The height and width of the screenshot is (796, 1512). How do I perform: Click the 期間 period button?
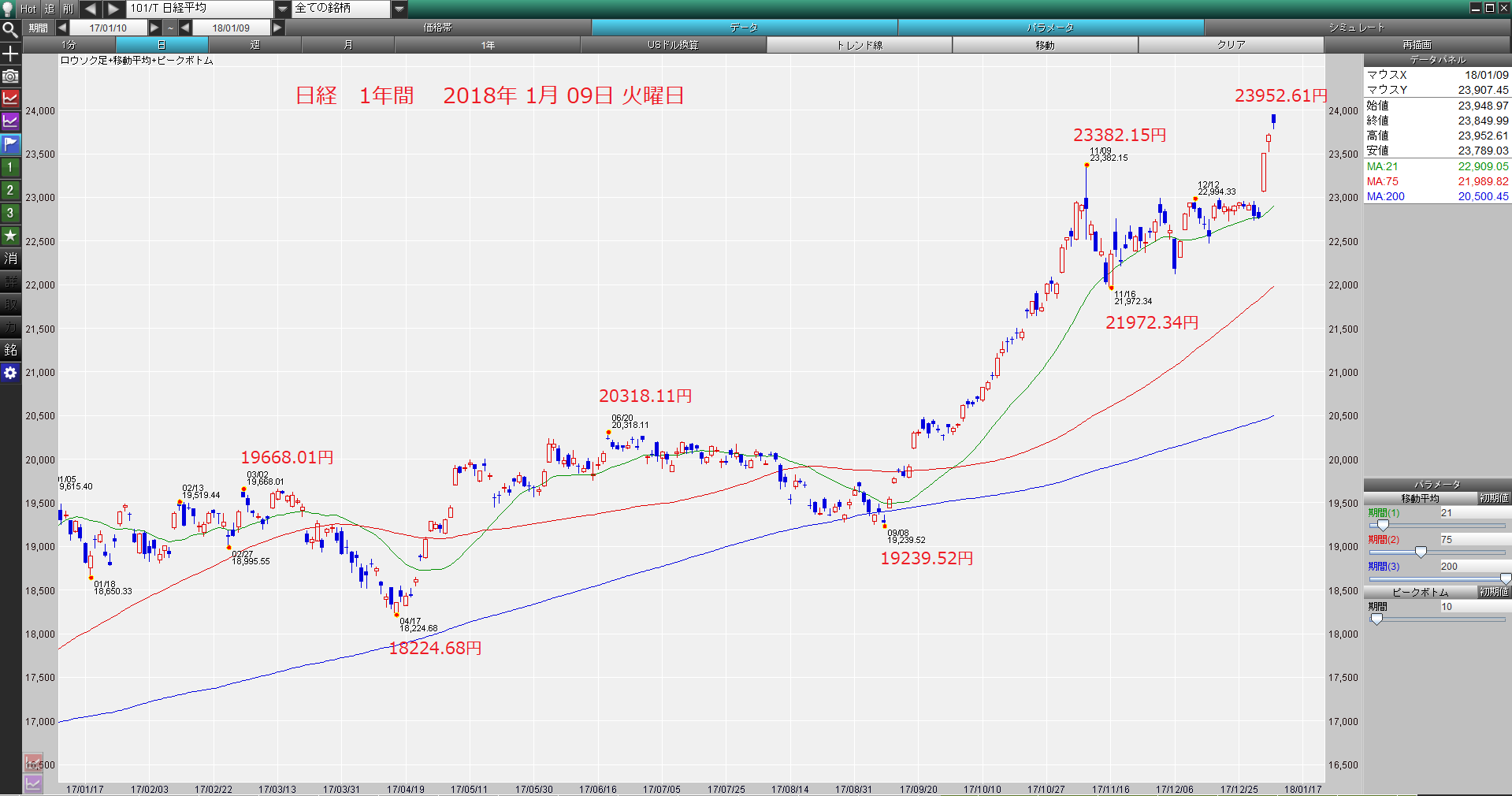coord(38,28)
